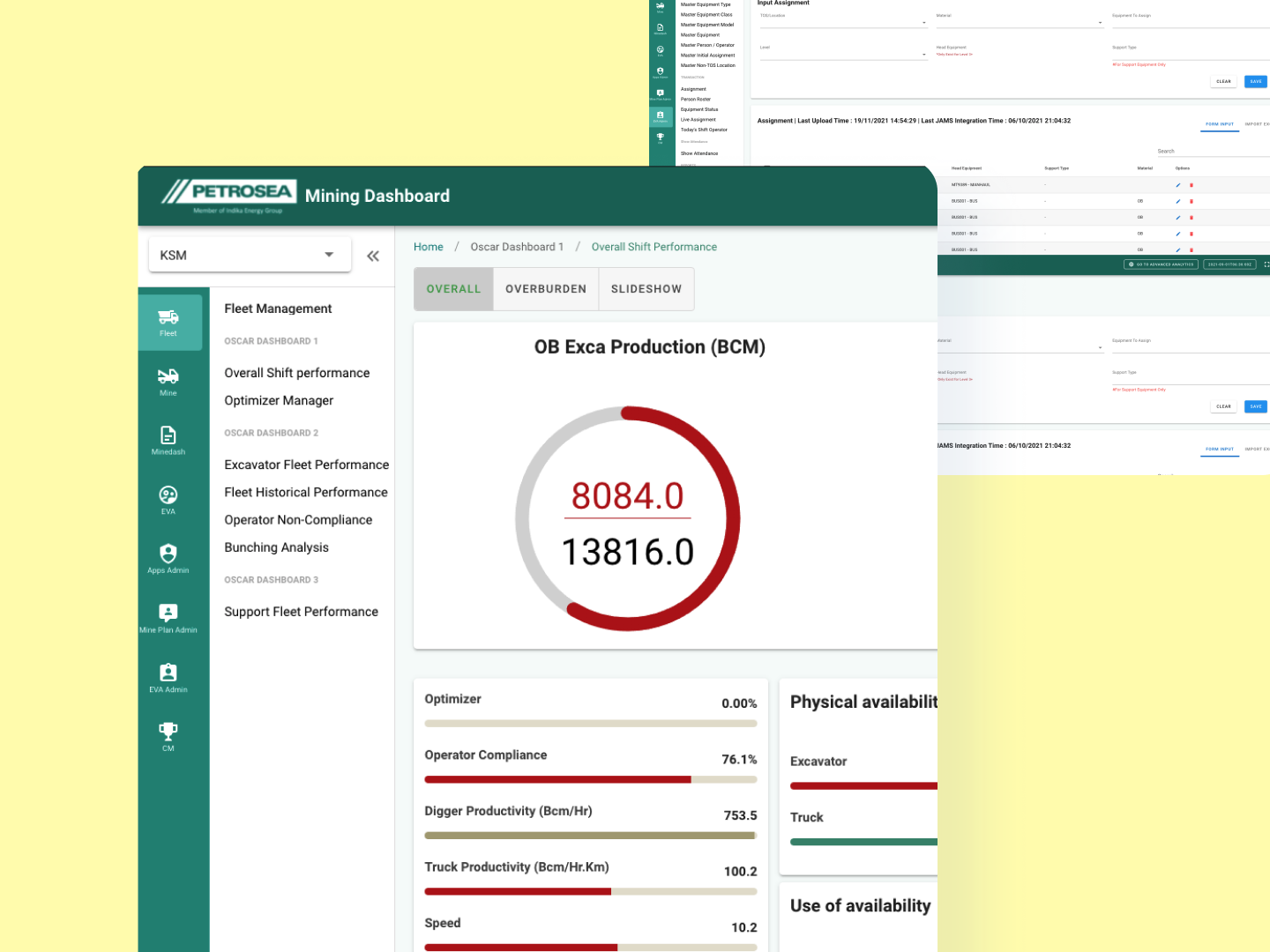Screen dimensions: 1270x952
Task: Select Person Roster in the background menu
Action: pyautogui.click(x=696, y=100)
